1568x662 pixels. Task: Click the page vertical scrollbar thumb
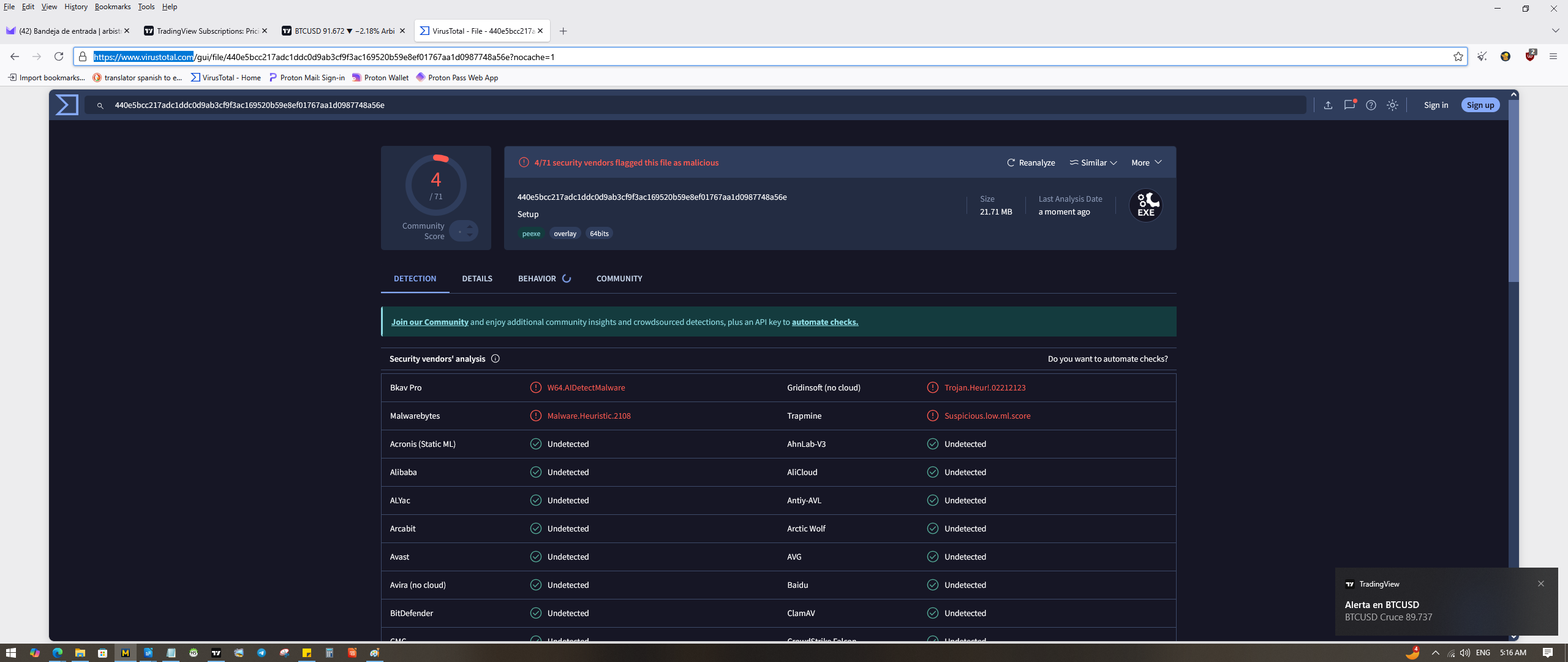point(1513,190)
